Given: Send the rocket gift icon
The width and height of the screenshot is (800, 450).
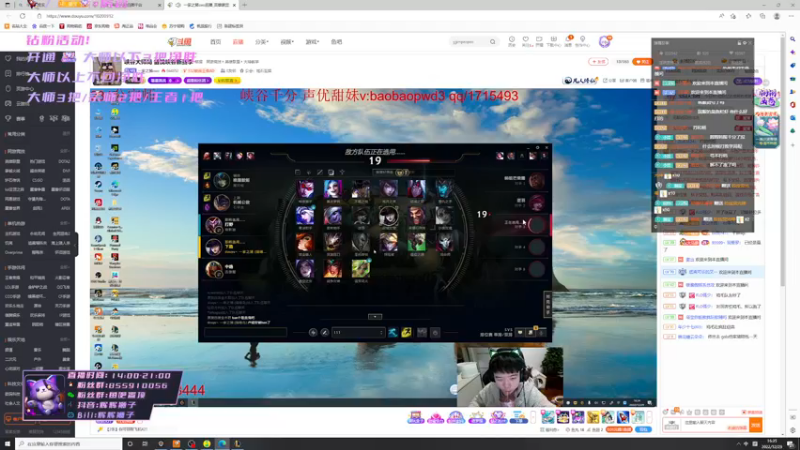Looking at the screenshot, I should (x=623, y=417).
